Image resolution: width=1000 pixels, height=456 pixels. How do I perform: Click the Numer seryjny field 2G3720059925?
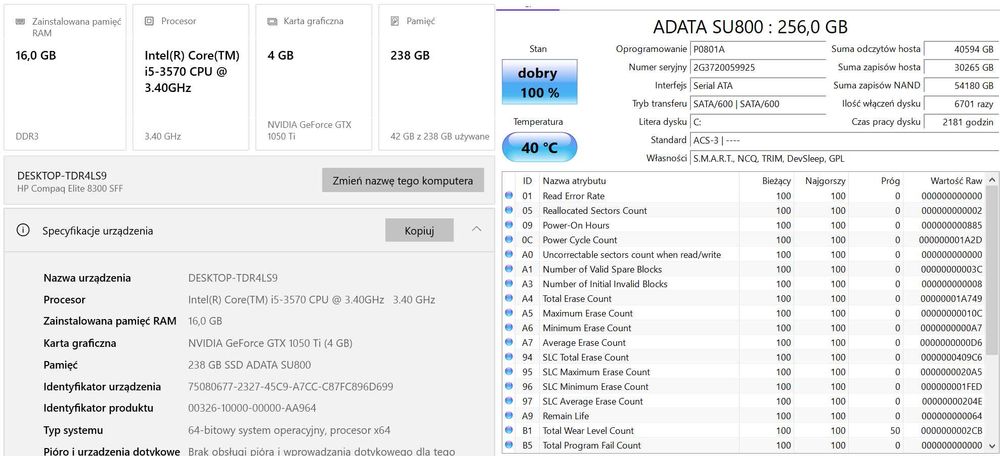758,67
